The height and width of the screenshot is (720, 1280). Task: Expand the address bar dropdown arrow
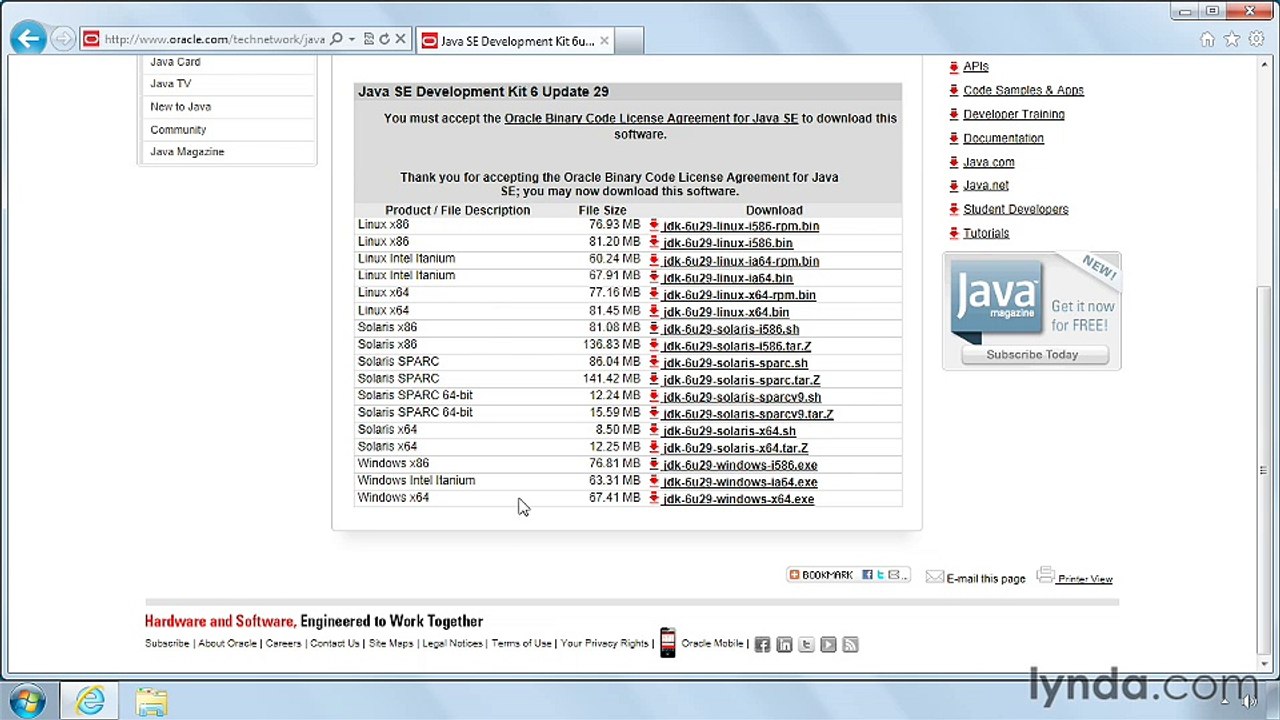point(352,40)
